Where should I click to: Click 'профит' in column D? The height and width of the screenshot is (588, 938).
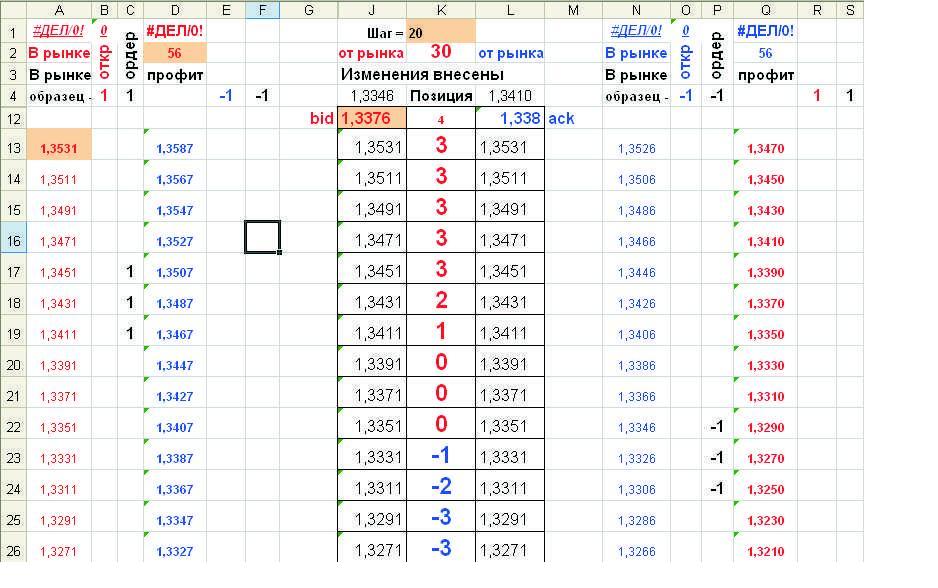click(x=175, y=75)
